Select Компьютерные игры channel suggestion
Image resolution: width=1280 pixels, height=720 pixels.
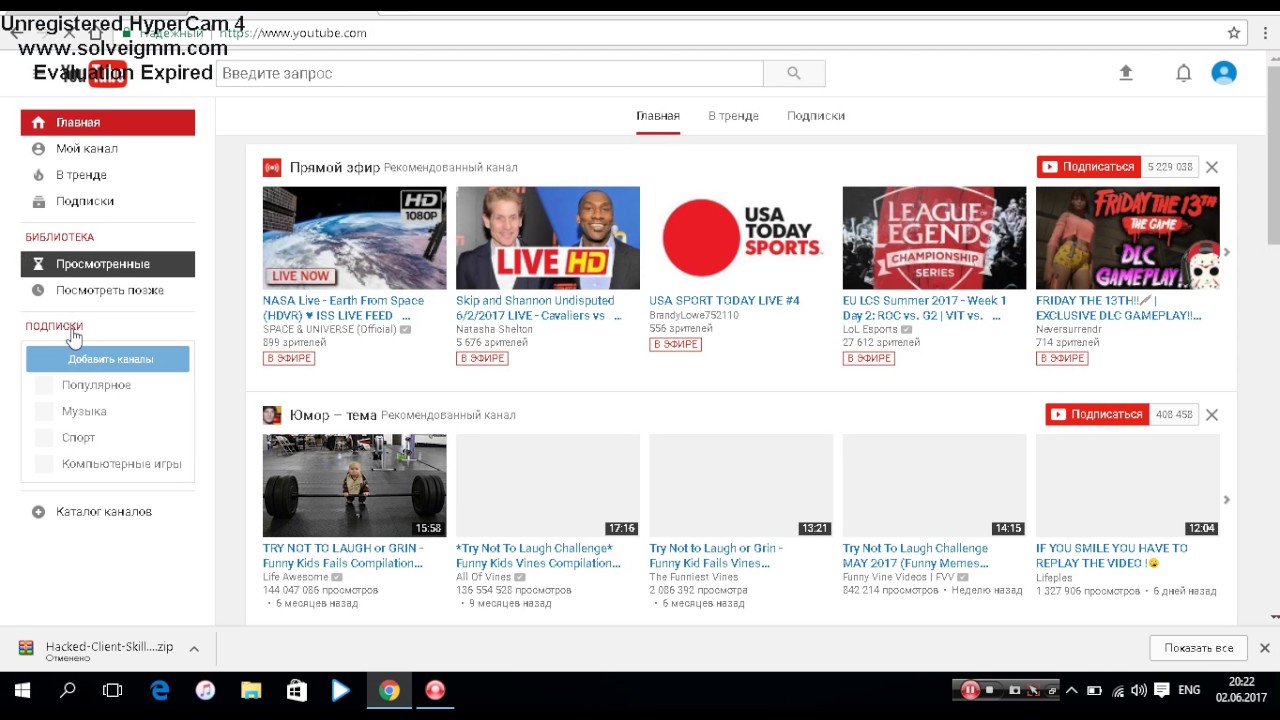pos(121,464)
